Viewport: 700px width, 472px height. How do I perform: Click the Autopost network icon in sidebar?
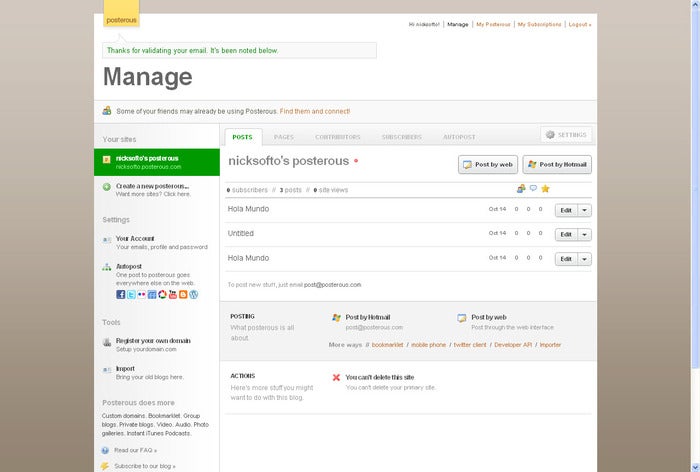(107, 267)
